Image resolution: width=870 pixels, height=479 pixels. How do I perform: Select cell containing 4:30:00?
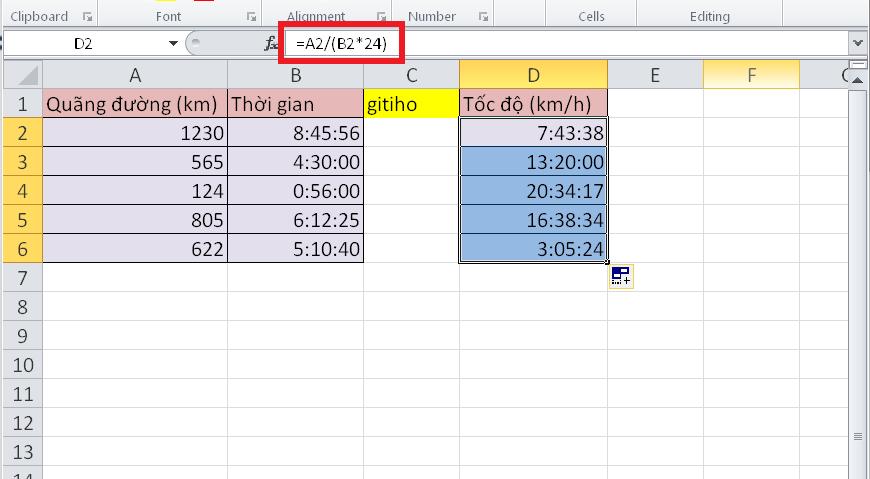pyautogui.click(x=296, y=162)
